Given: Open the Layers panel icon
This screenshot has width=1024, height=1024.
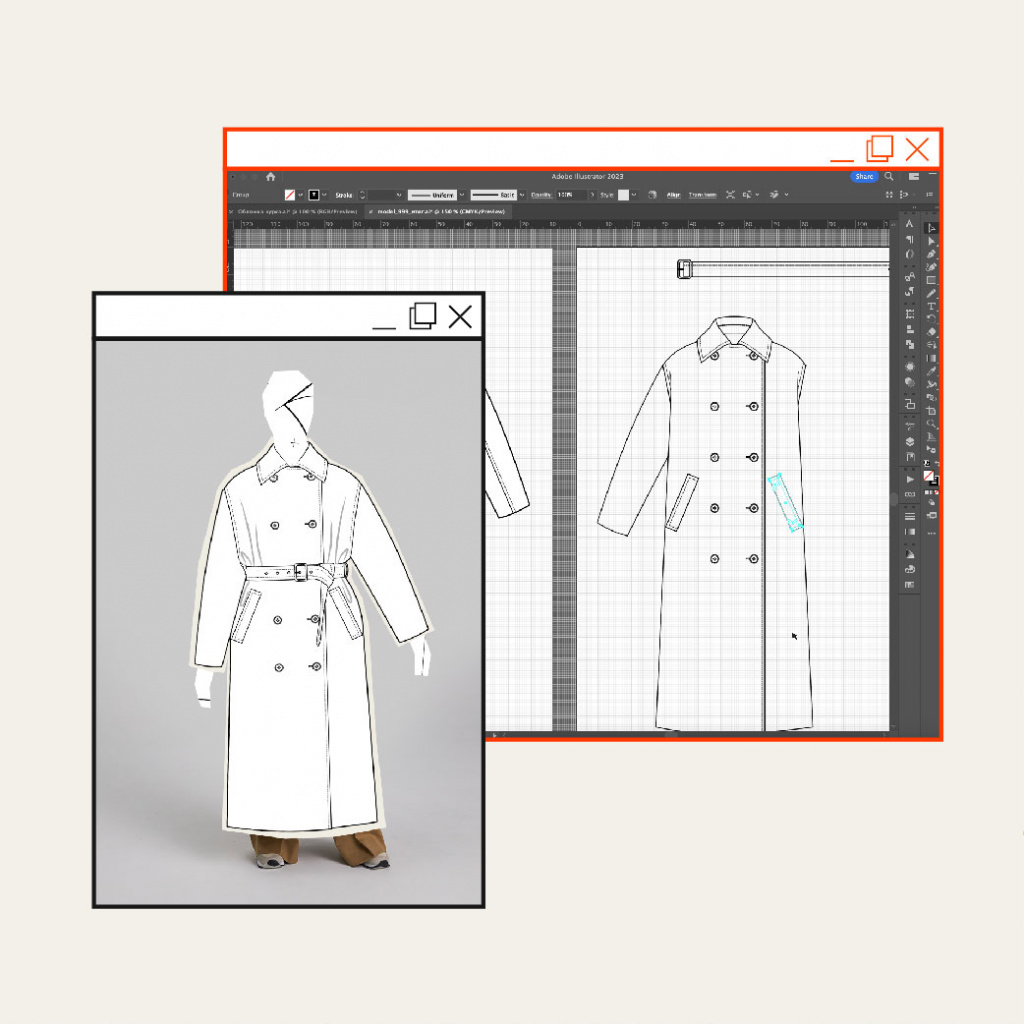Looking at the screenshot, I should (910, 441).
